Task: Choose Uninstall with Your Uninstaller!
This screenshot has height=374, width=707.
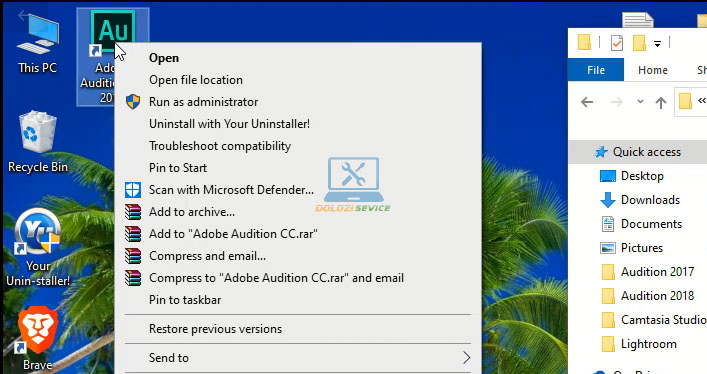Action: [x=298, y=124]
